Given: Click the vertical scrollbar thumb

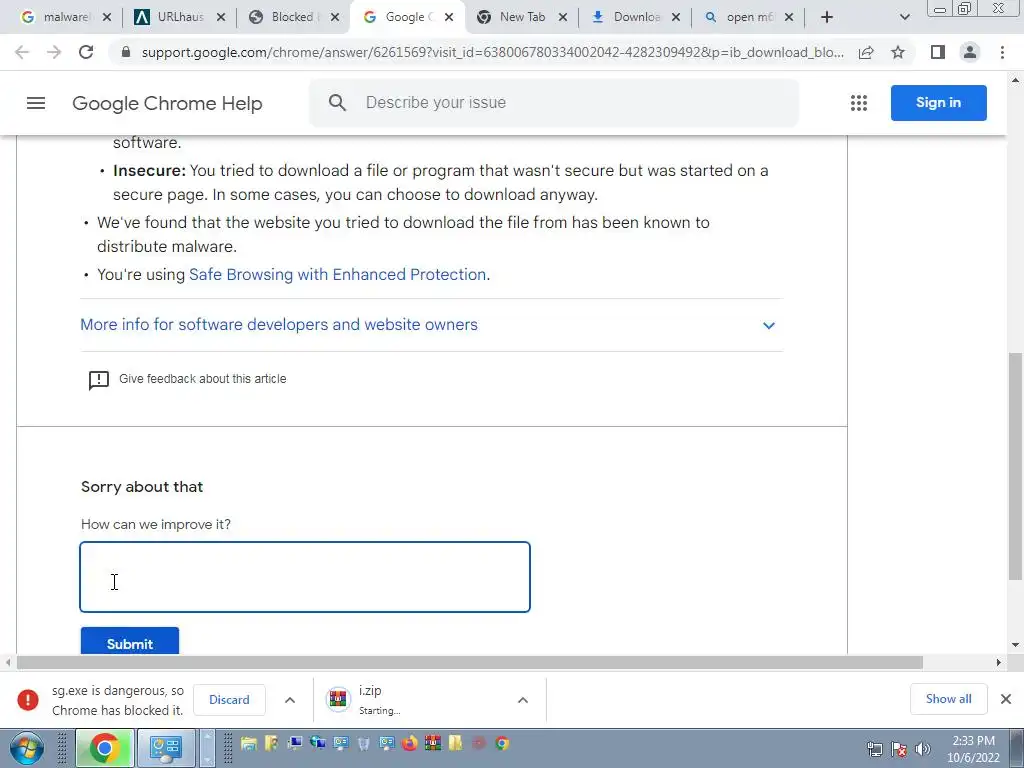Looking at the screenshot, I should pos(1015,466).
